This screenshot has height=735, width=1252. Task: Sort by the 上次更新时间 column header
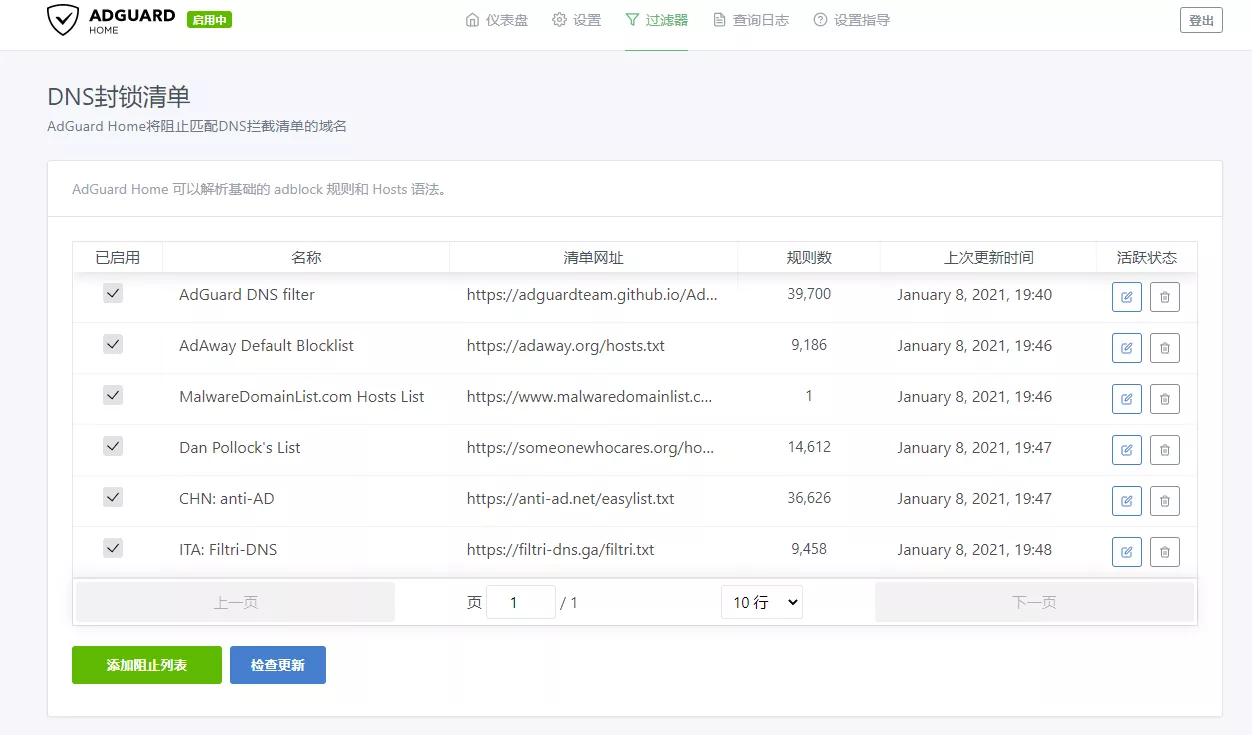pyautogui.click(x=989, y=257)
